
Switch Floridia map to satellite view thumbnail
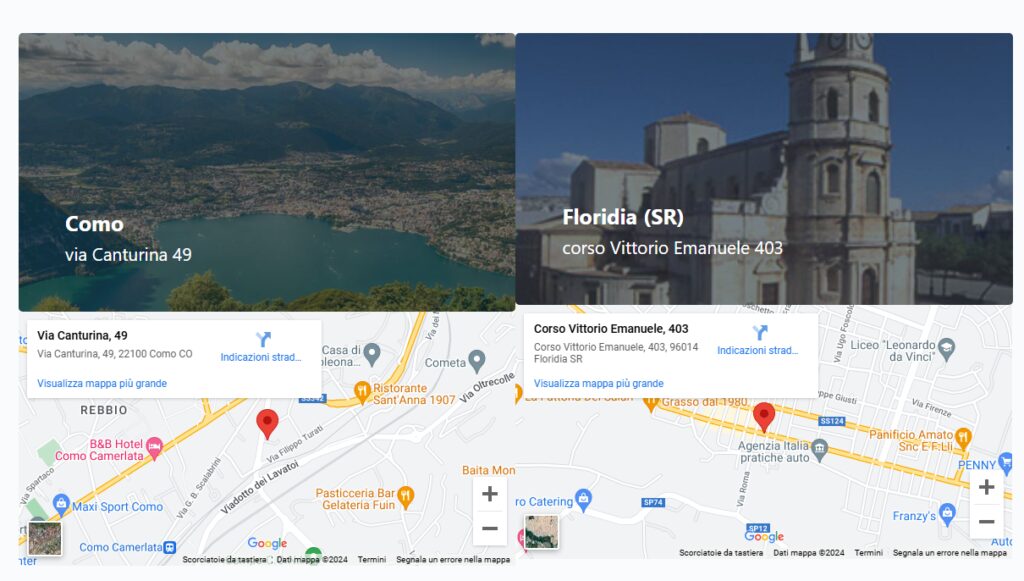click(542, 532)
